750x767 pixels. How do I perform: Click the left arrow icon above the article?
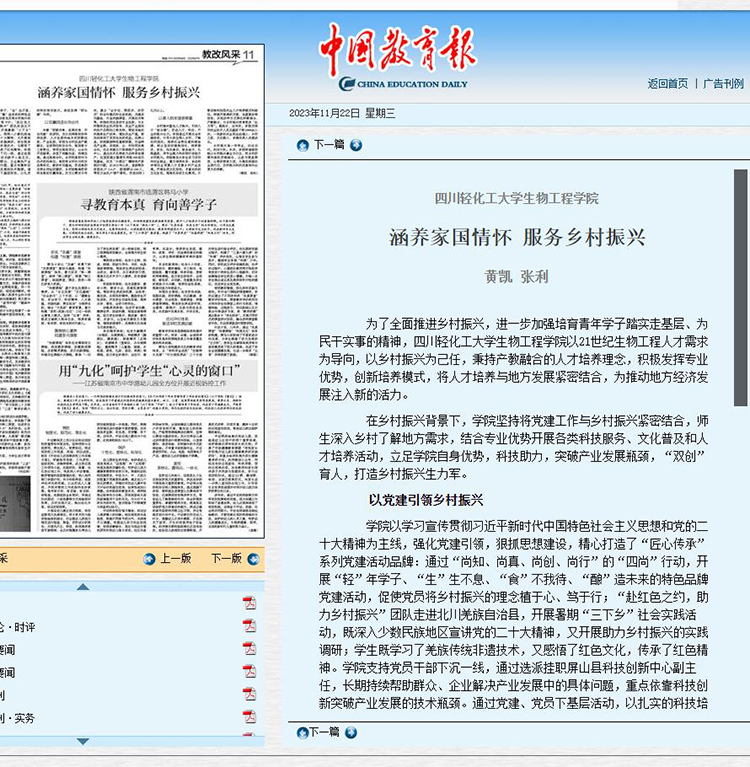(x=303, y=145)
